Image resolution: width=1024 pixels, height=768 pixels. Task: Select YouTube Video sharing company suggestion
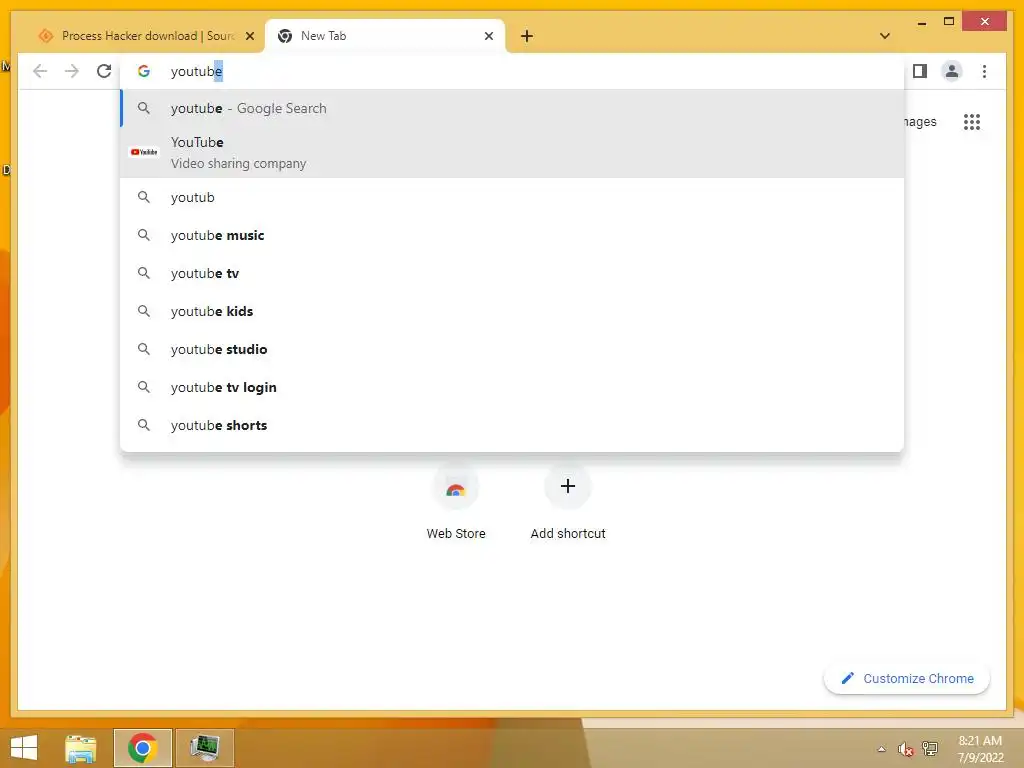click(512, 153)
